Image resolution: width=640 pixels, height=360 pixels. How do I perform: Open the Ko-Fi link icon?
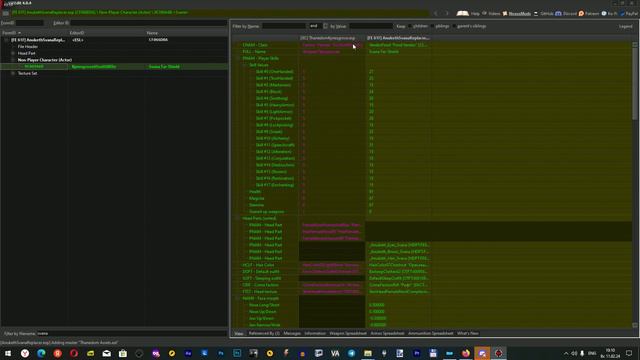(604, 13)
